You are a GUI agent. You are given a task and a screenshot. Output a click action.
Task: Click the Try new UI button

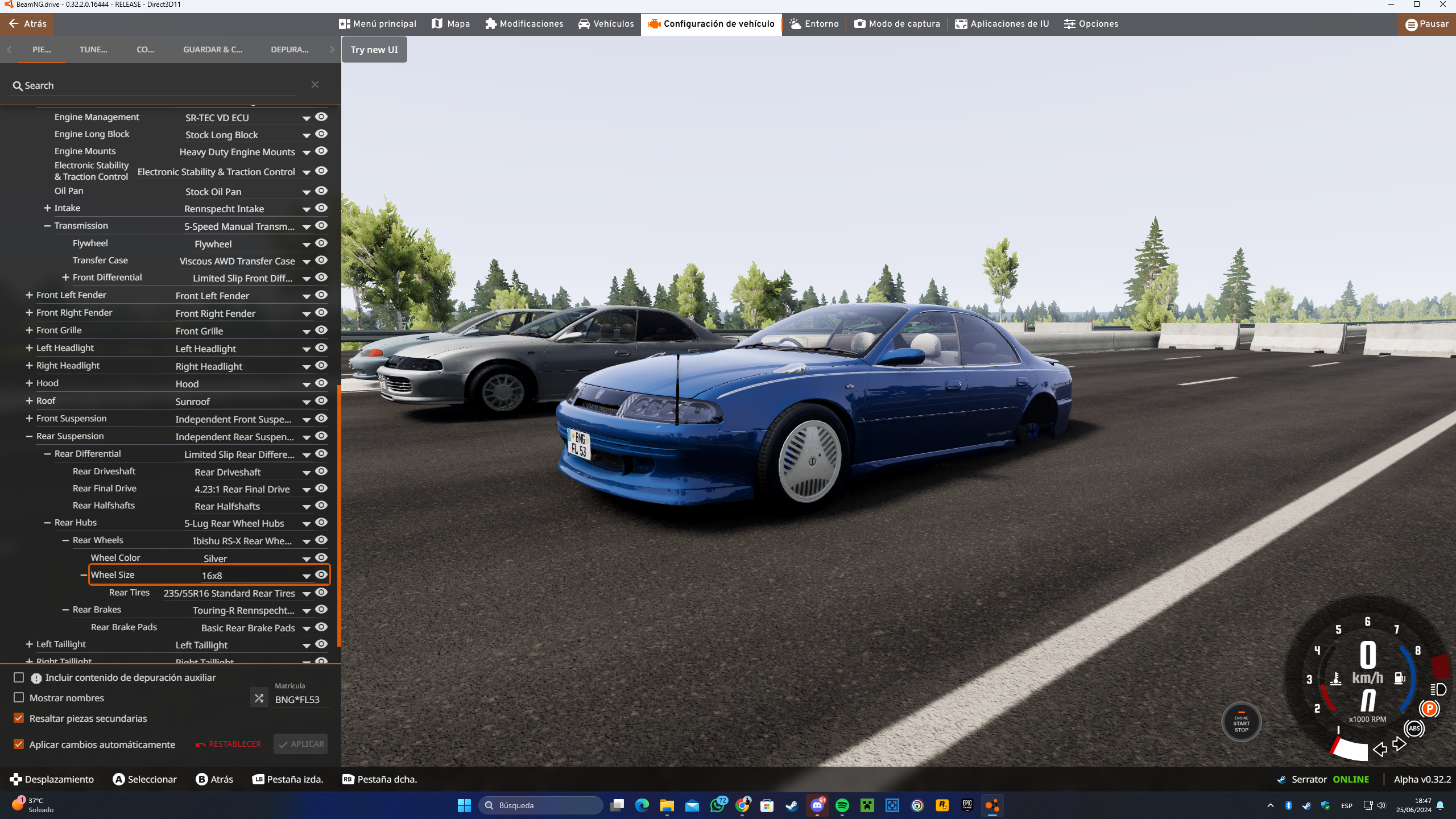(374, 49)
